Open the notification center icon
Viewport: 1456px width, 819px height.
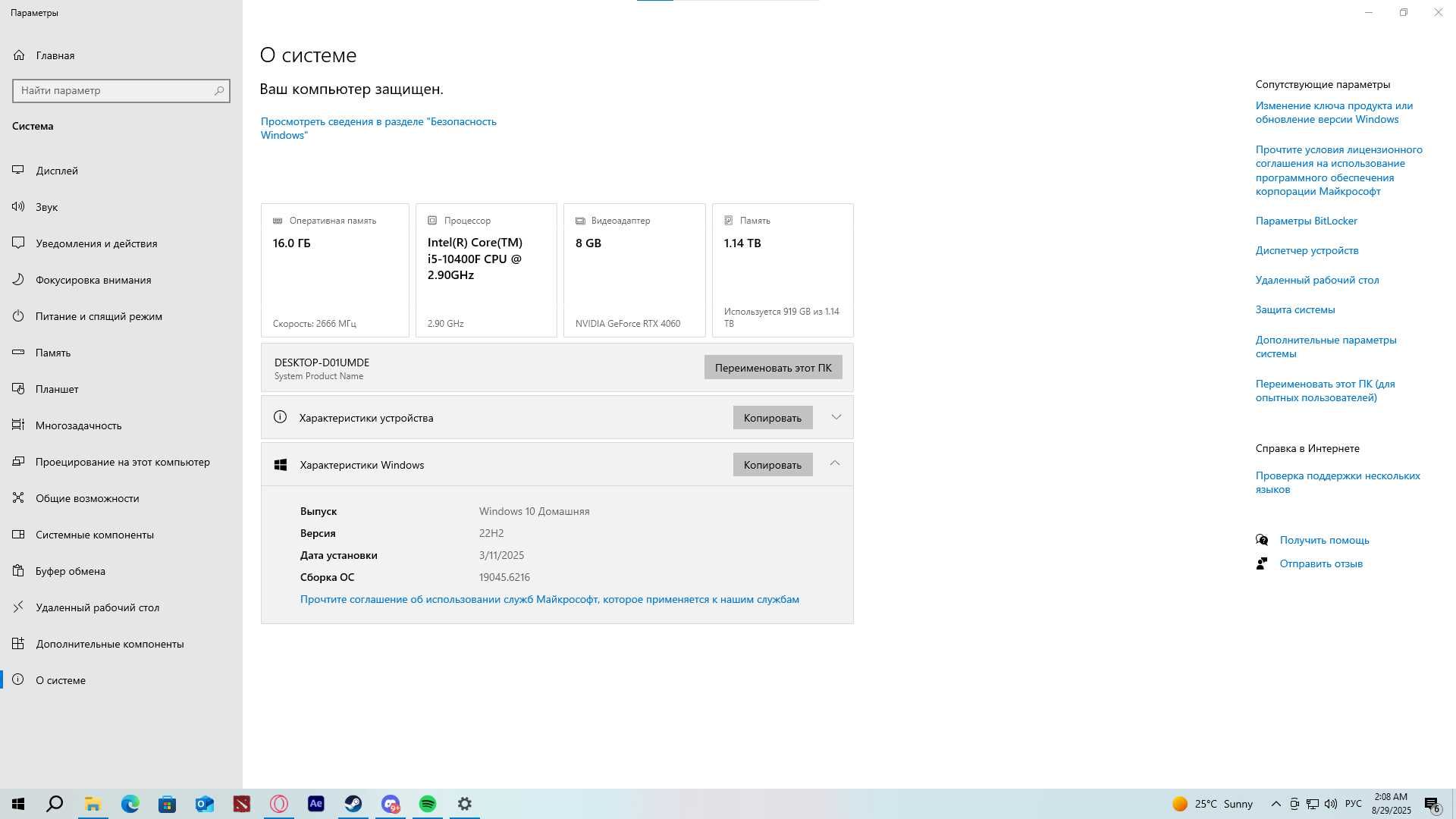pos(1432,804)
